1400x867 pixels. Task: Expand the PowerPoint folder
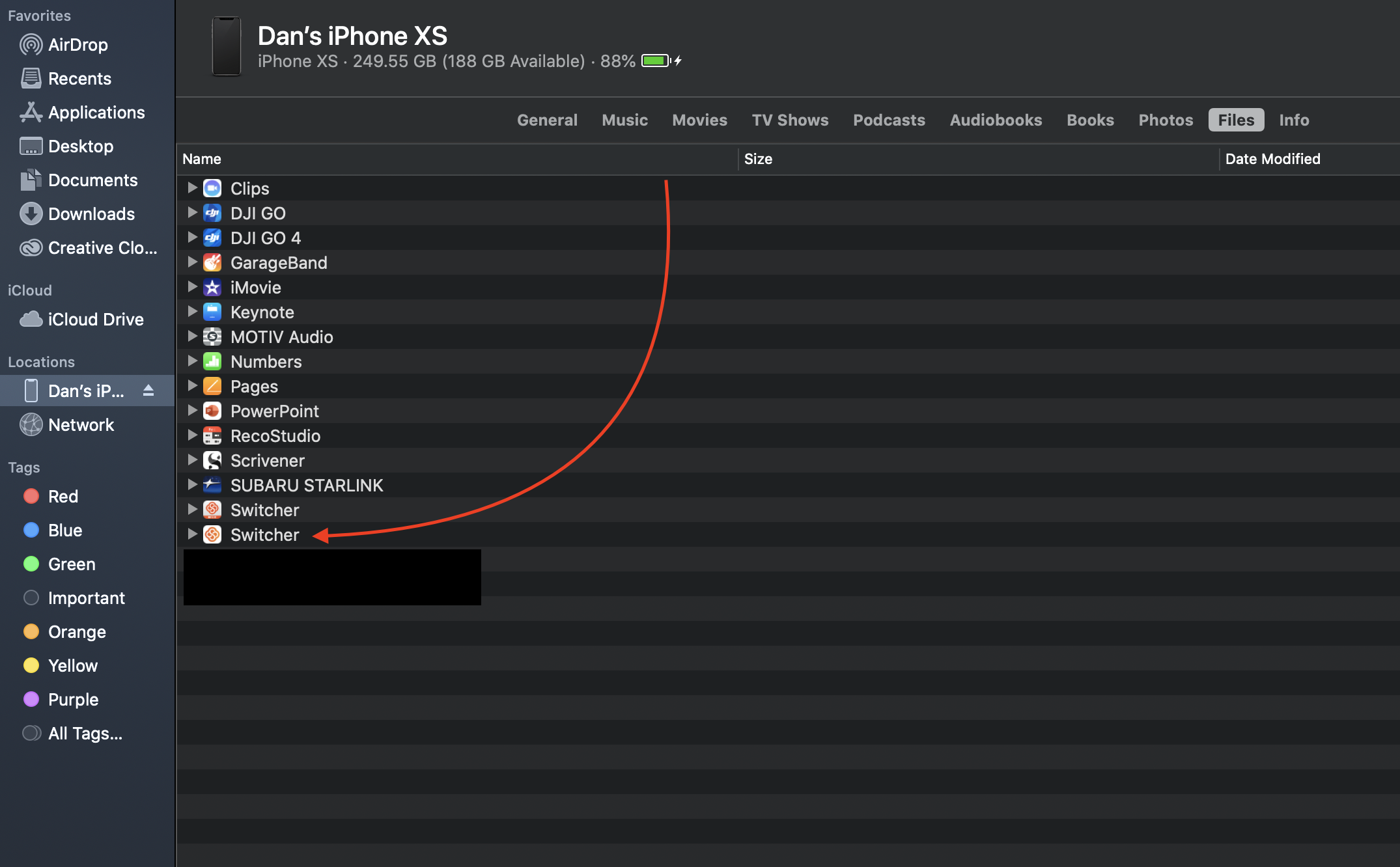click(x=192, y=410)
